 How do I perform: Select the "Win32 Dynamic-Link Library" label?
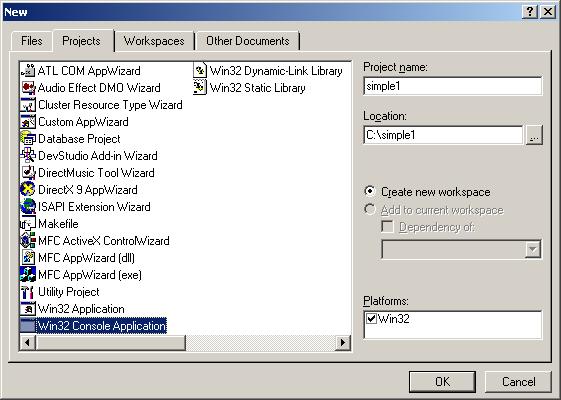click(x=276, y=71)
